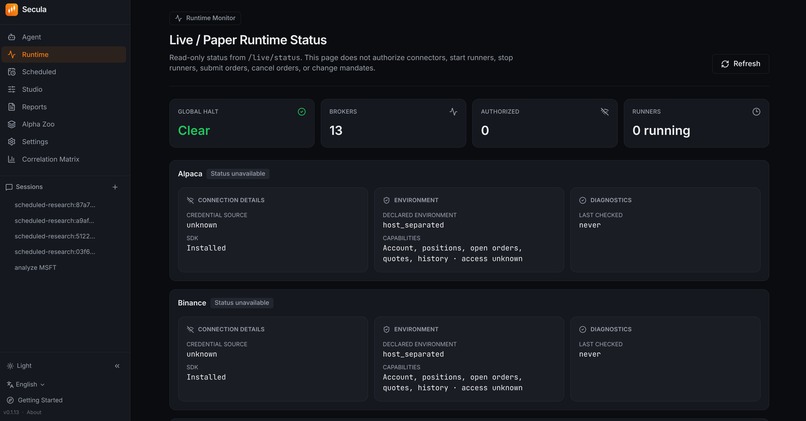Click the About link

(34, 412)
